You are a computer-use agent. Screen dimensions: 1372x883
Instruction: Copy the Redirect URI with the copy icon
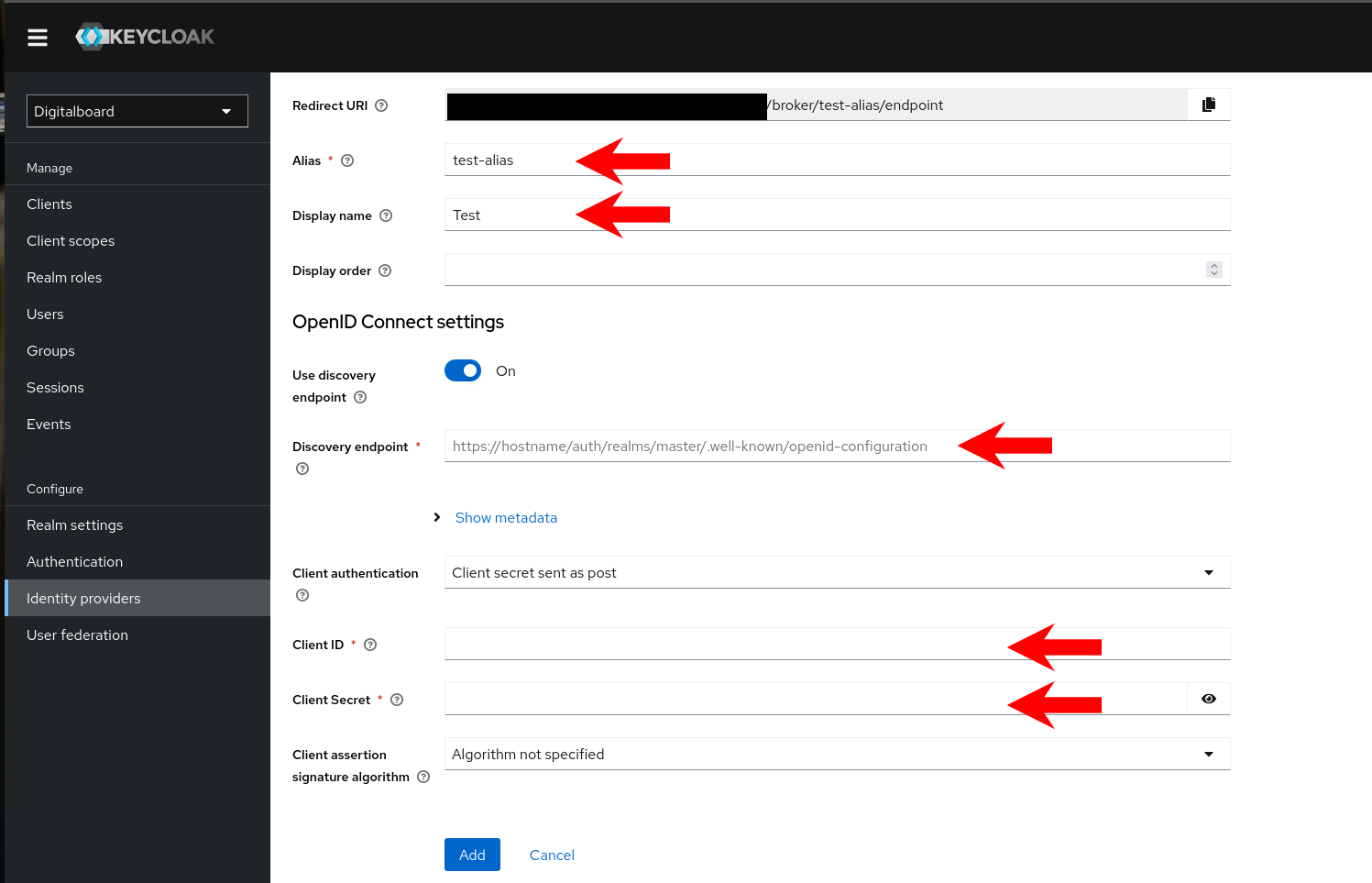[1208, 105]
